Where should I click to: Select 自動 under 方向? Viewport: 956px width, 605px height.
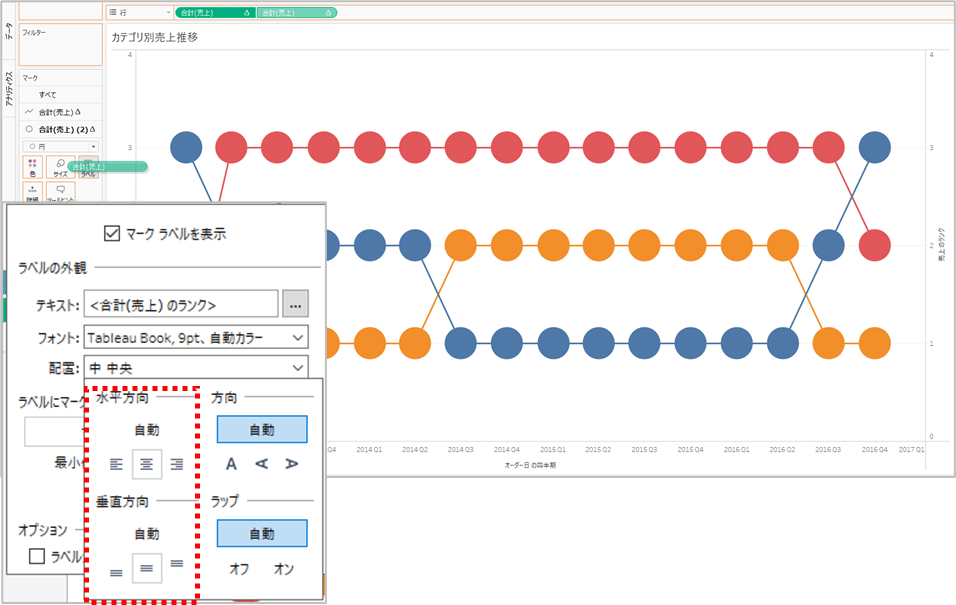point(262,430)
